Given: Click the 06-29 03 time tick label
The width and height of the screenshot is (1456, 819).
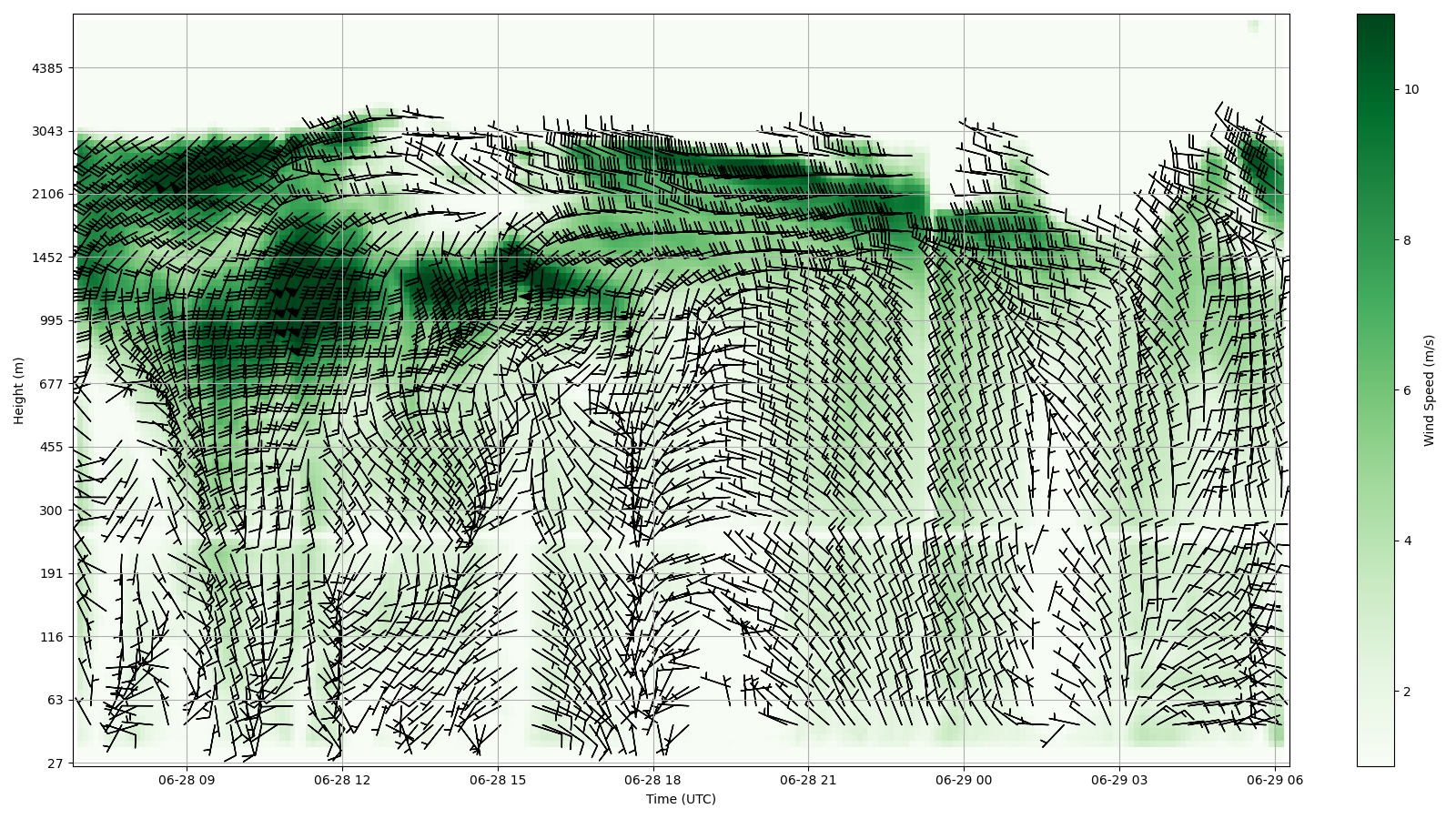Looking at the screenshot, I should (x=1118, y=780).
